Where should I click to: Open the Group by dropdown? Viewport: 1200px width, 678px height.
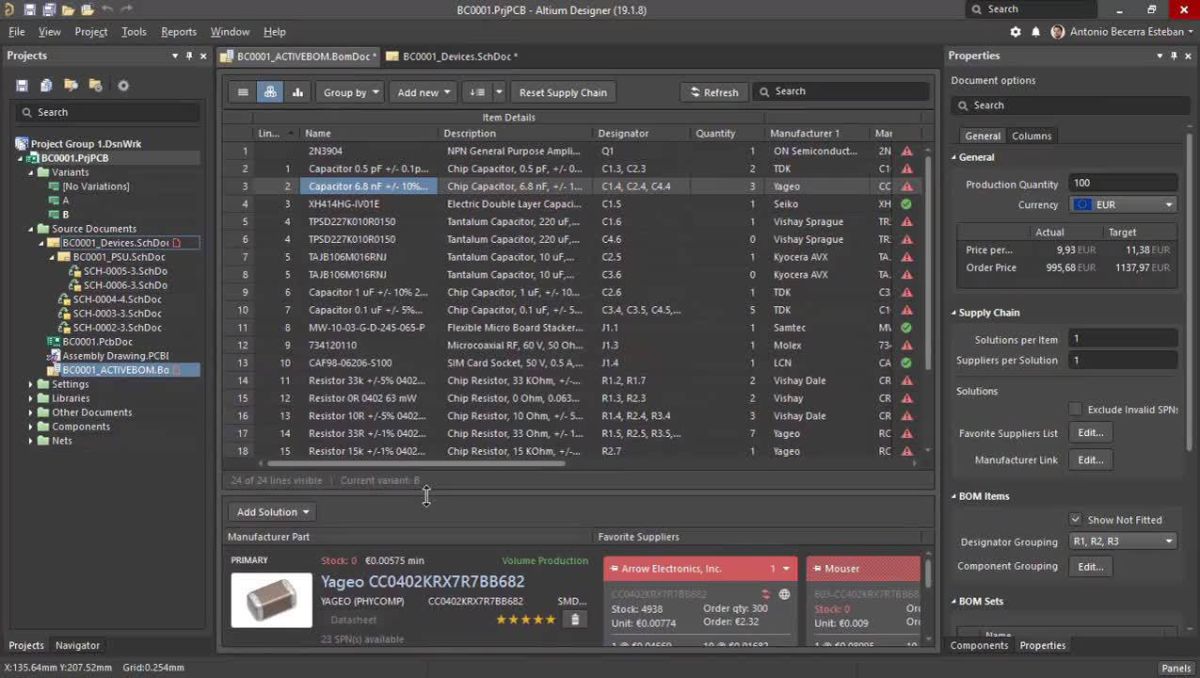[x=350, y=92]
